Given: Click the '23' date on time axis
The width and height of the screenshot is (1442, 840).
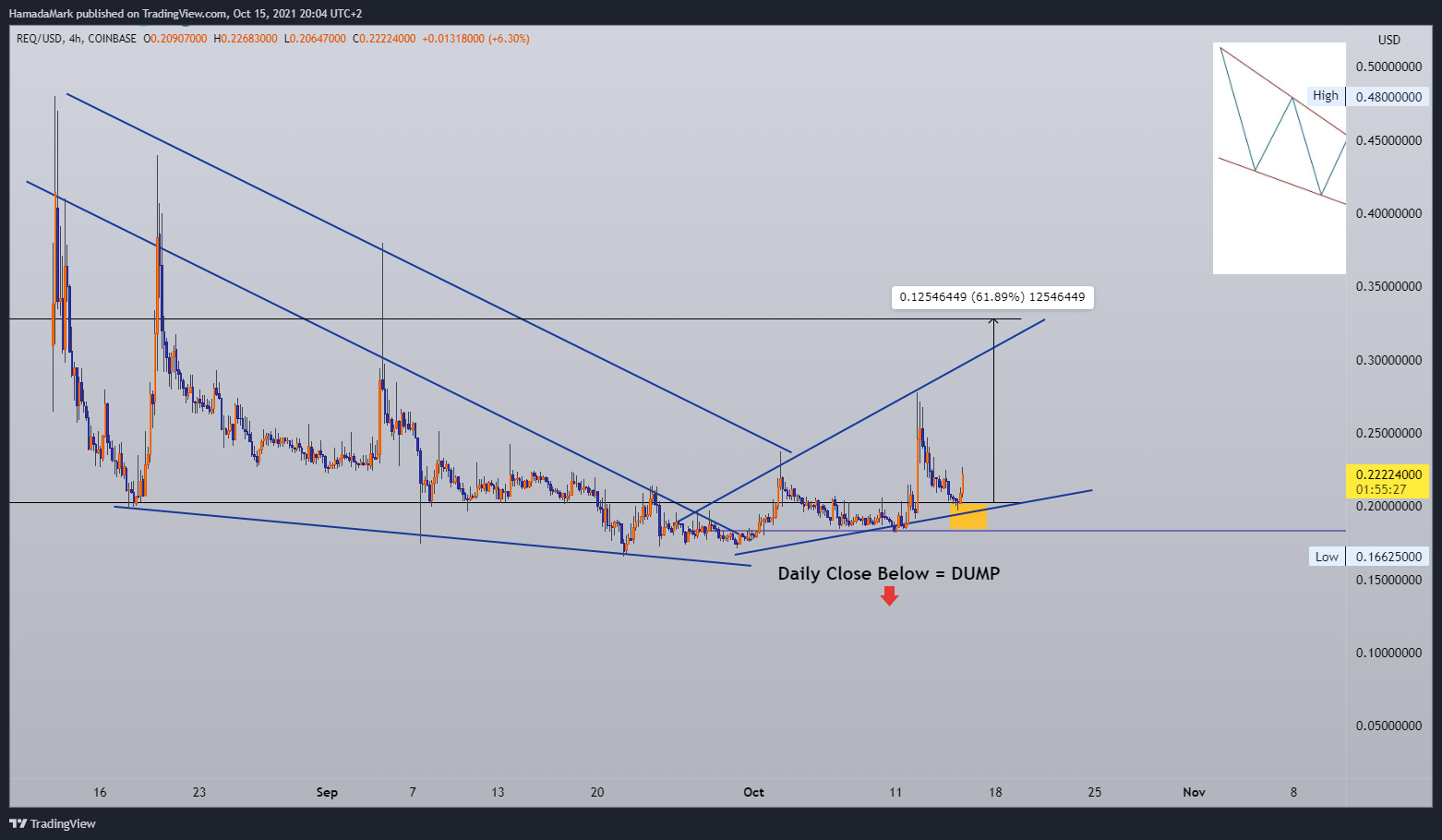Looking at the screenshot, I should click(x=199, y=792).
